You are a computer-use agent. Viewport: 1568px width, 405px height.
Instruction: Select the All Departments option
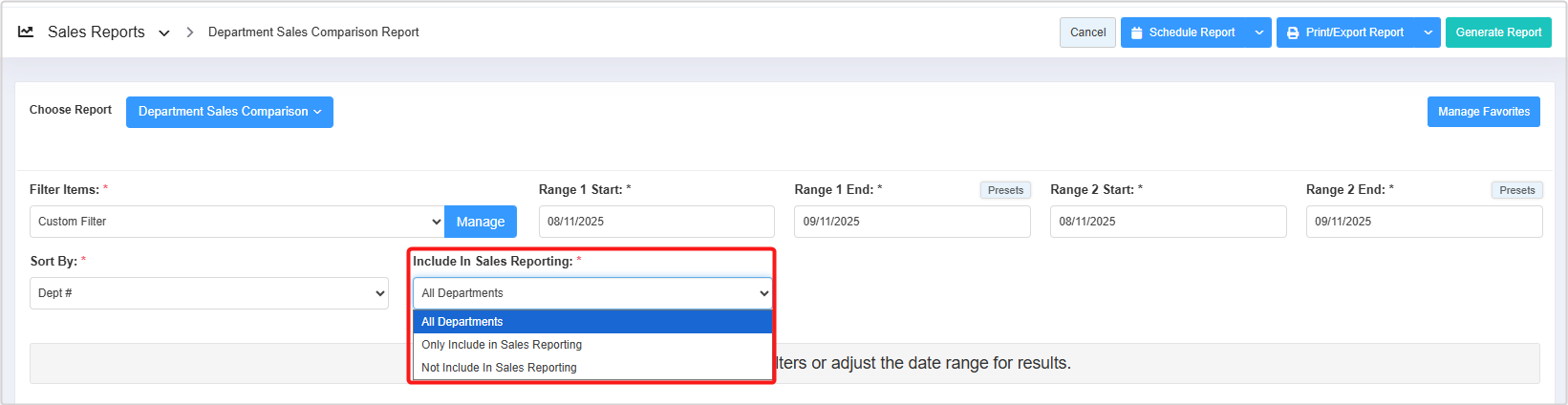[591, 322]
